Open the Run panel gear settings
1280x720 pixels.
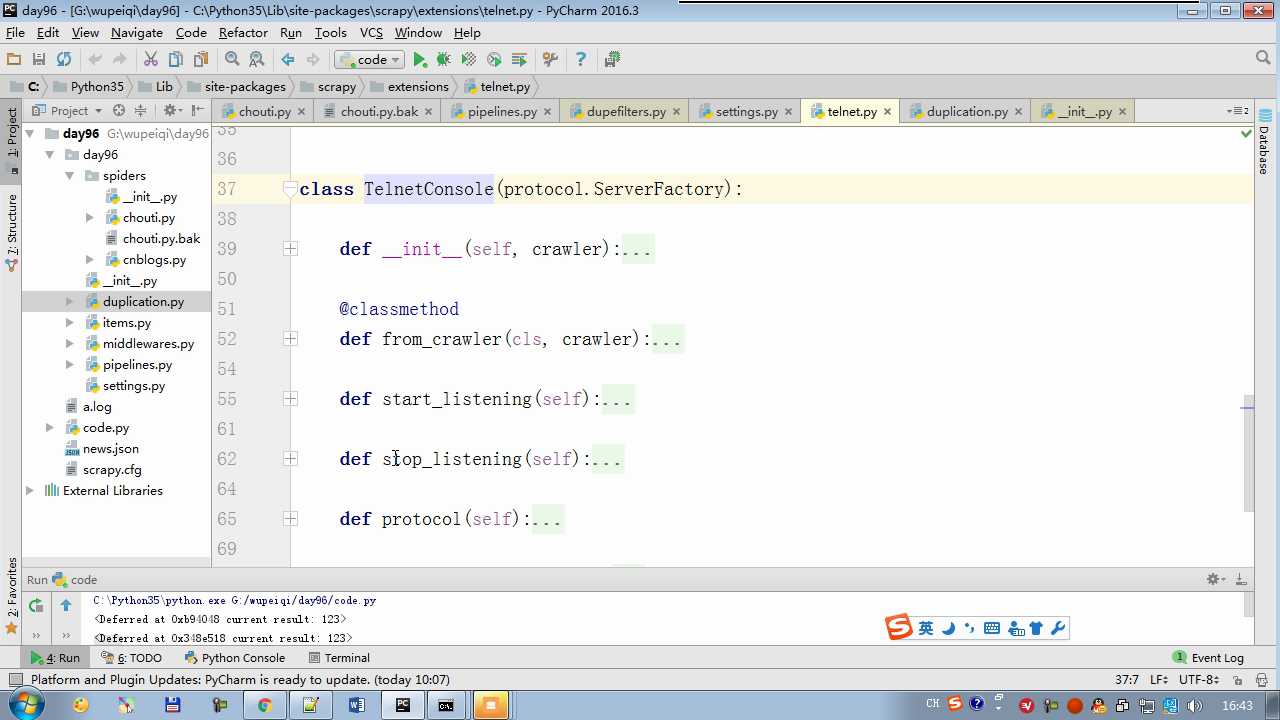pos(1215,579)
